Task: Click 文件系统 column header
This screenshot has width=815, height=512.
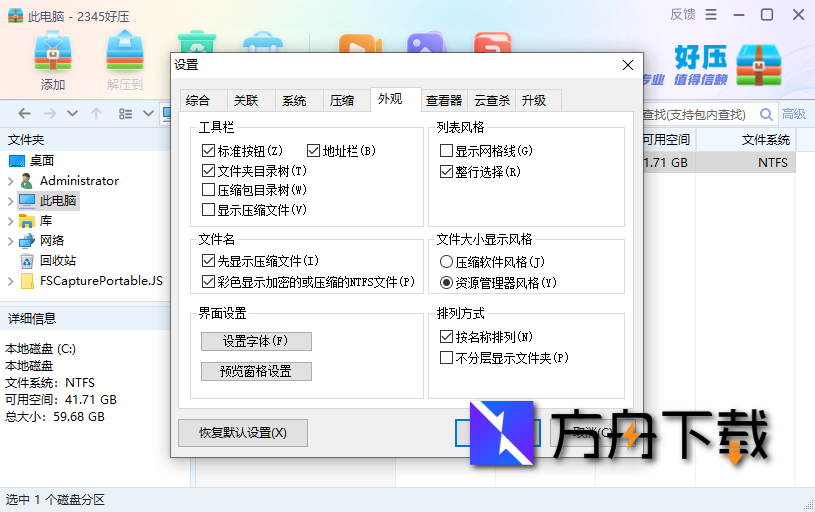Action: pyautogui.click(x=746, y=139)
